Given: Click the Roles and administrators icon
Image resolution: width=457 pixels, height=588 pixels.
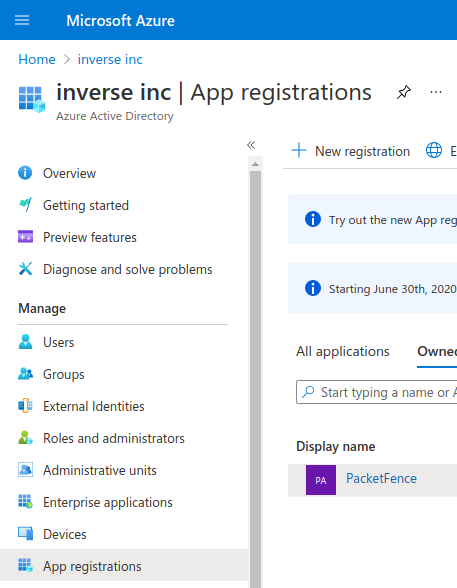Looking at the screenshot, I should [x=25, y=438].
